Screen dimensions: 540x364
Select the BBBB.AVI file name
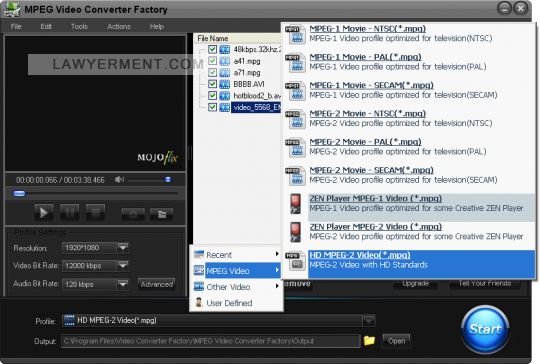pyautogui.click(x=249, y=84)
